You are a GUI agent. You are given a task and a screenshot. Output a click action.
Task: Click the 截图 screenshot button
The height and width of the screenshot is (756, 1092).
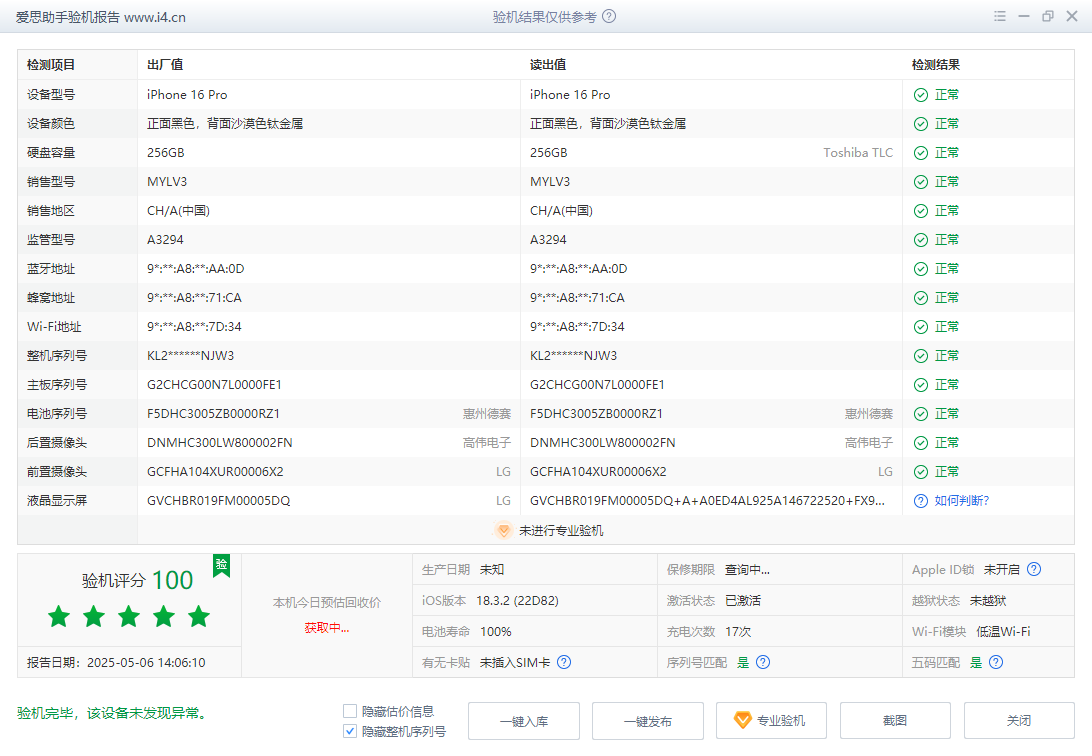[x=896, y=721]
